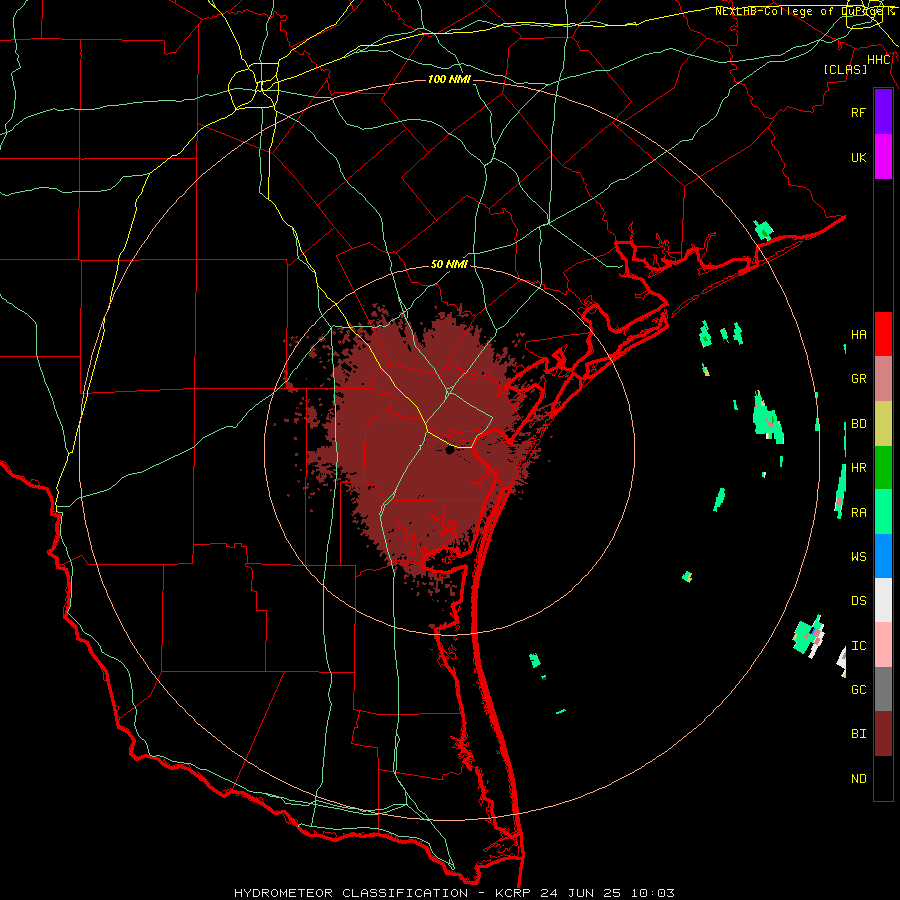Click the RF legend label
The height and width of the screenshot is (900, 900).
pos(858,112)
